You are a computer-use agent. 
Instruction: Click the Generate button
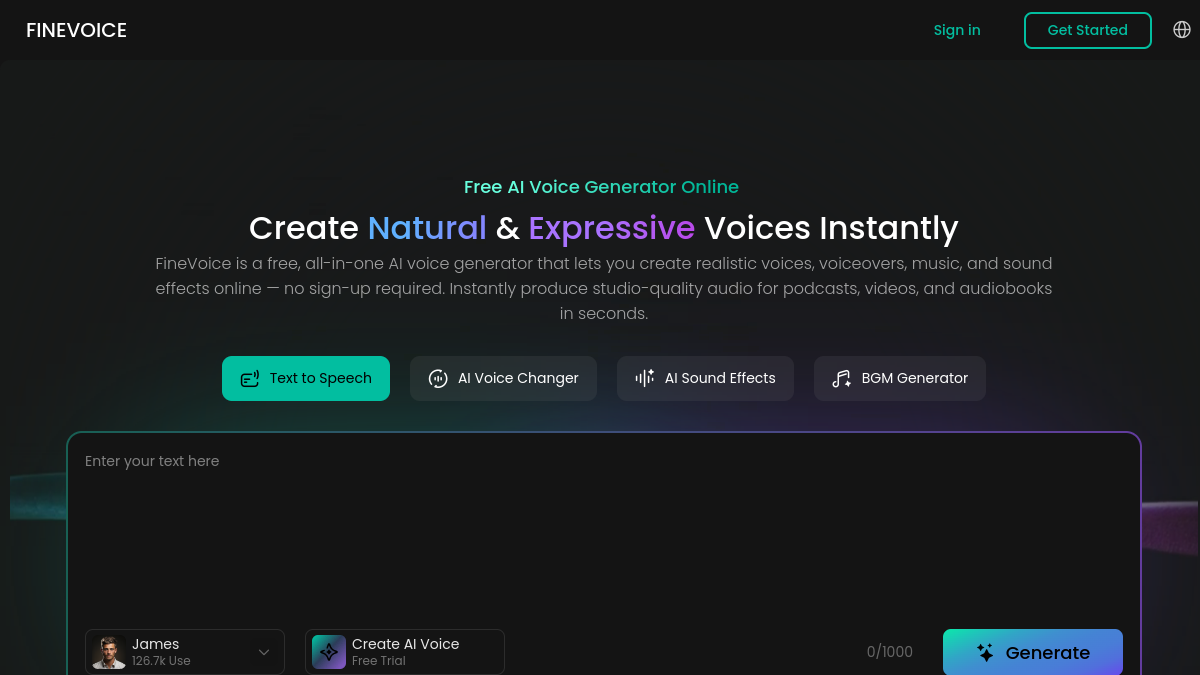click(x=1033, y=652)
